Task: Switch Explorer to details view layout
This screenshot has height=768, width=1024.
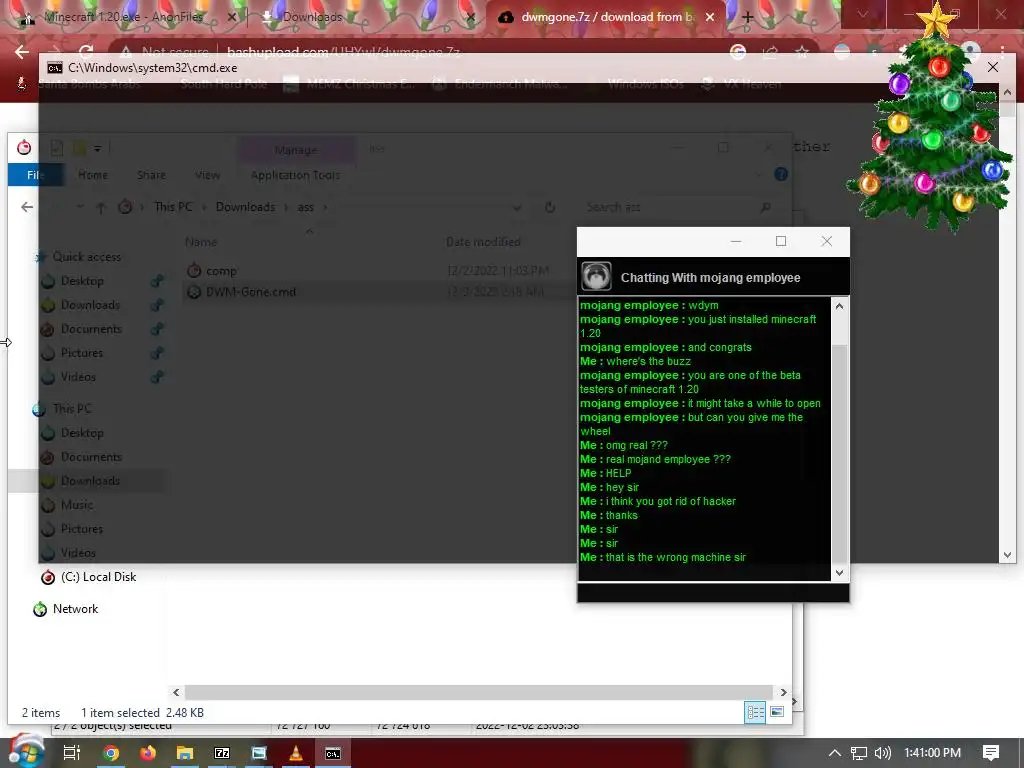Action: click(x=755, y=712)
